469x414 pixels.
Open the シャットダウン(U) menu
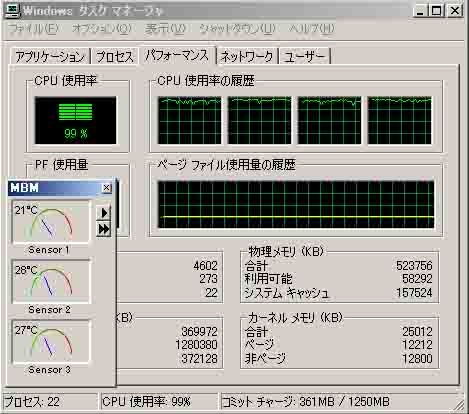coord(237,29)
